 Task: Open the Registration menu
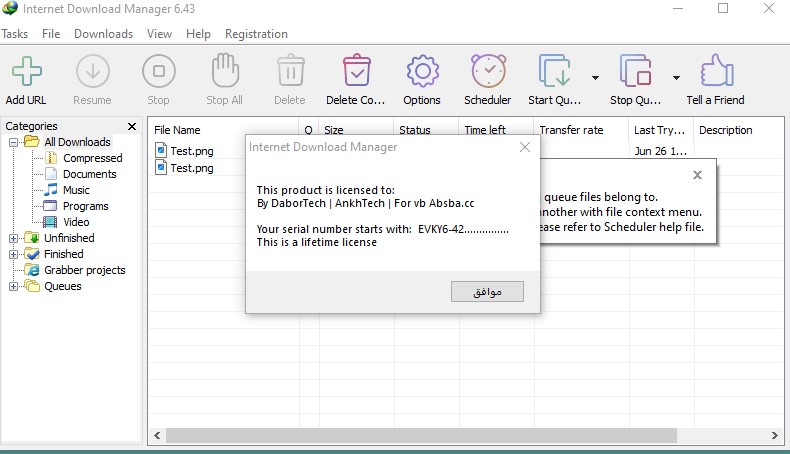click(256, 34)
